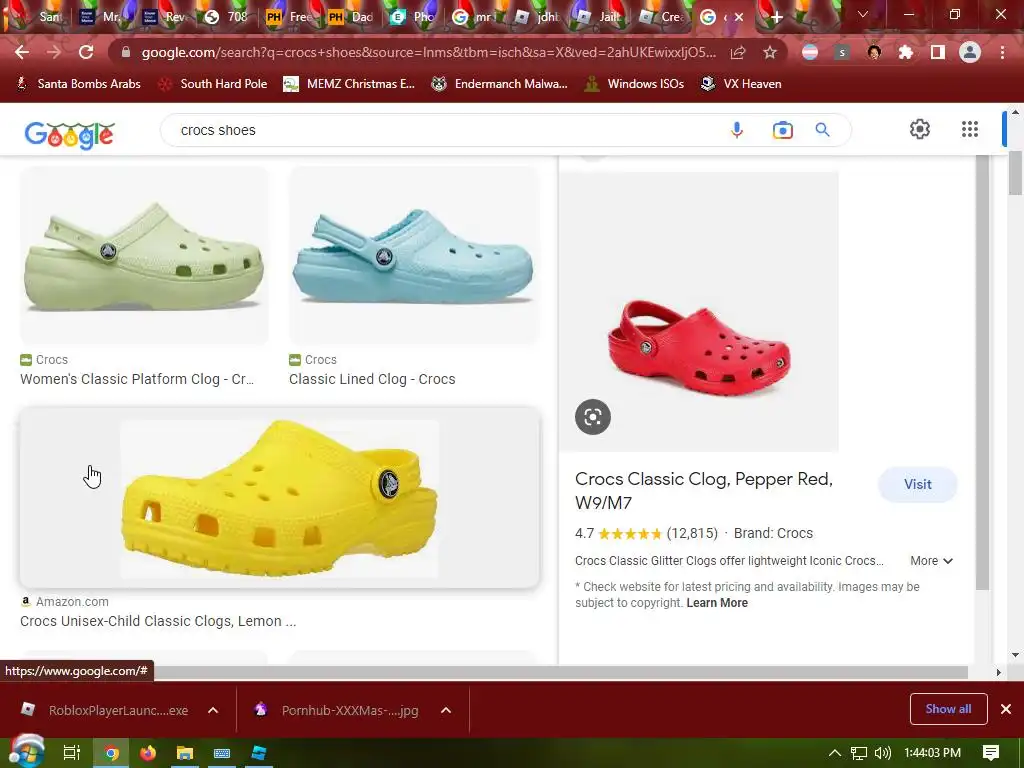The image size is (1024, 768).
Task: Open the notification center icon
Action: pos(991,752)
